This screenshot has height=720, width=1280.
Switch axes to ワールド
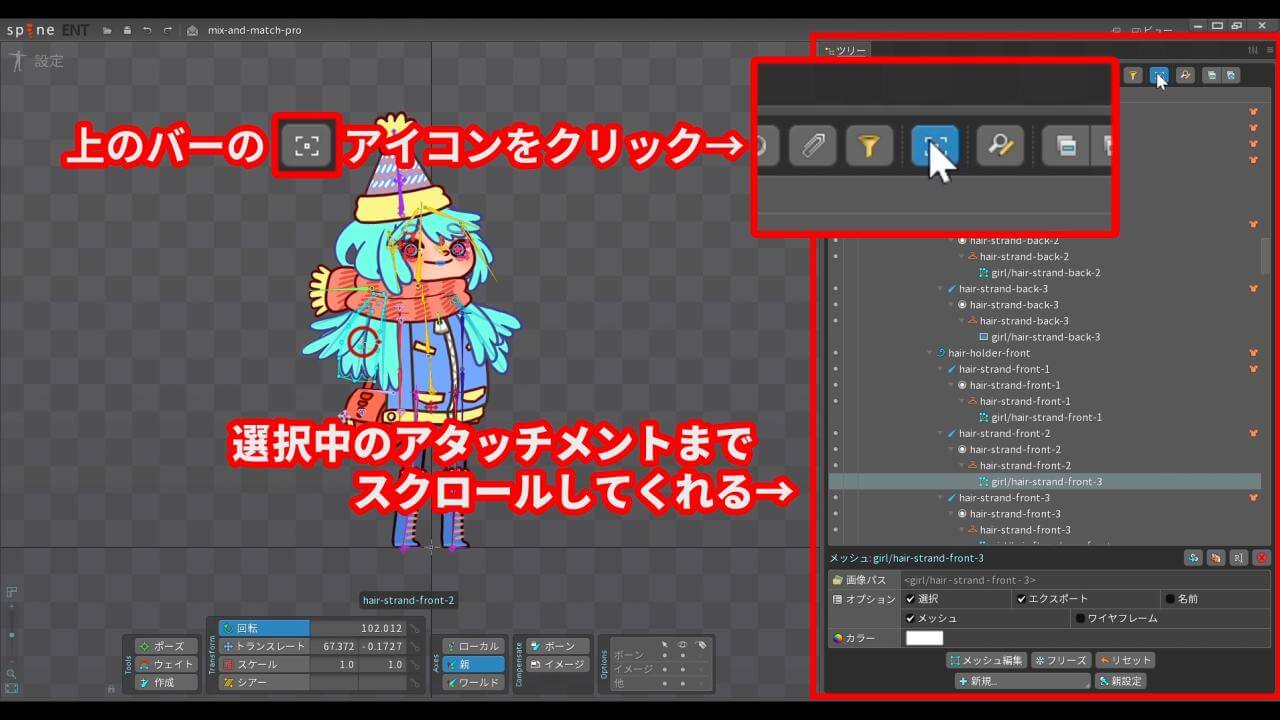pos(473,682)
